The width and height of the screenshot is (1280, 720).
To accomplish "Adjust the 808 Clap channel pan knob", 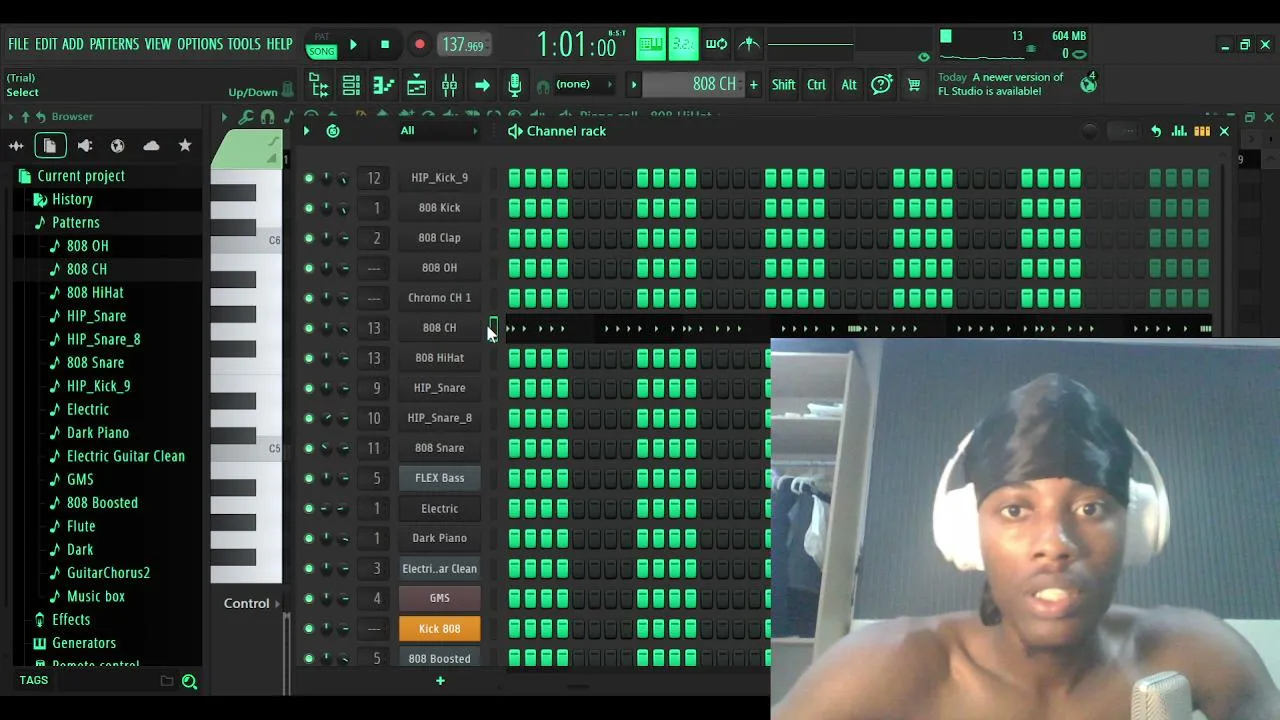I will (327, 238).
